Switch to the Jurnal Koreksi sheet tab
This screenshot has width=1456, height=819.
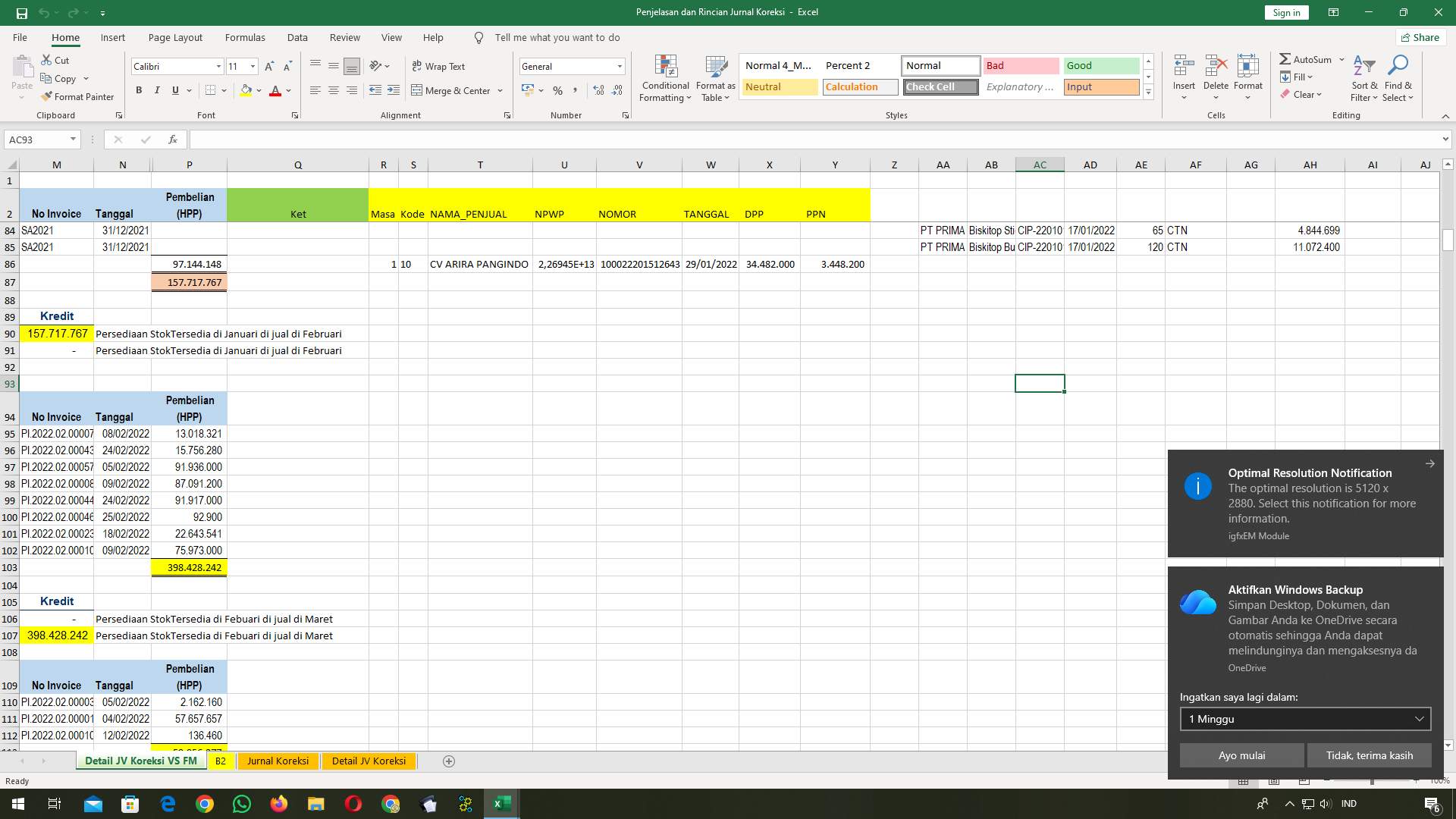click(x=278, y=761)
